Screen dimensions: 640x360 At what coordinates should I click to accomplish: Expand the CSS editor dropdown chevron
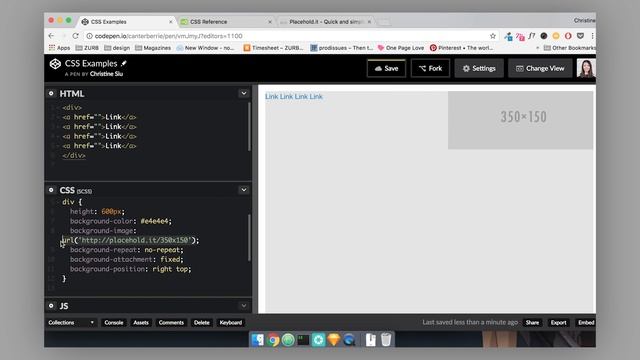pyautogui.click(x=244, y=190)
